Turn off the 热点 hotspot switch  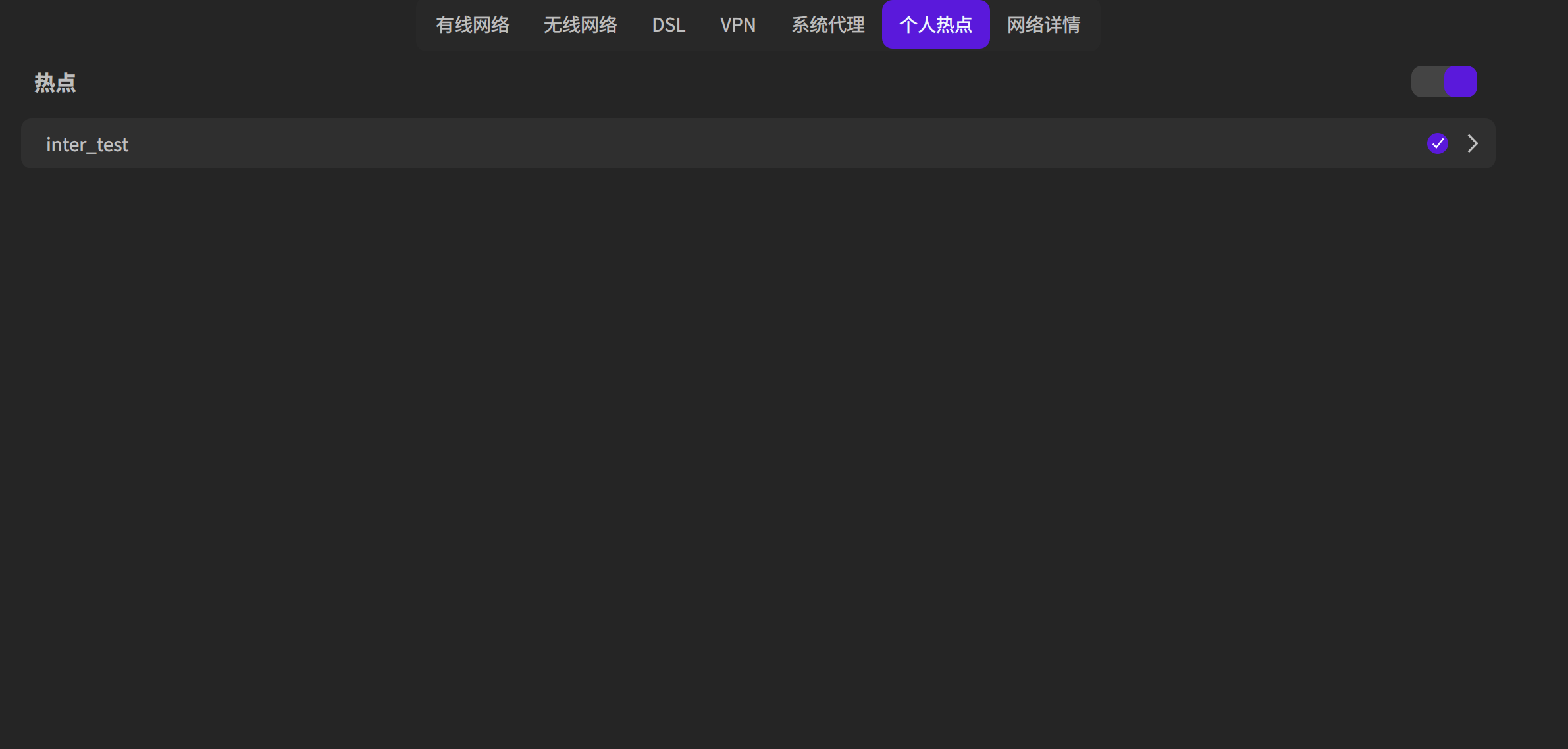(1444, 82)
